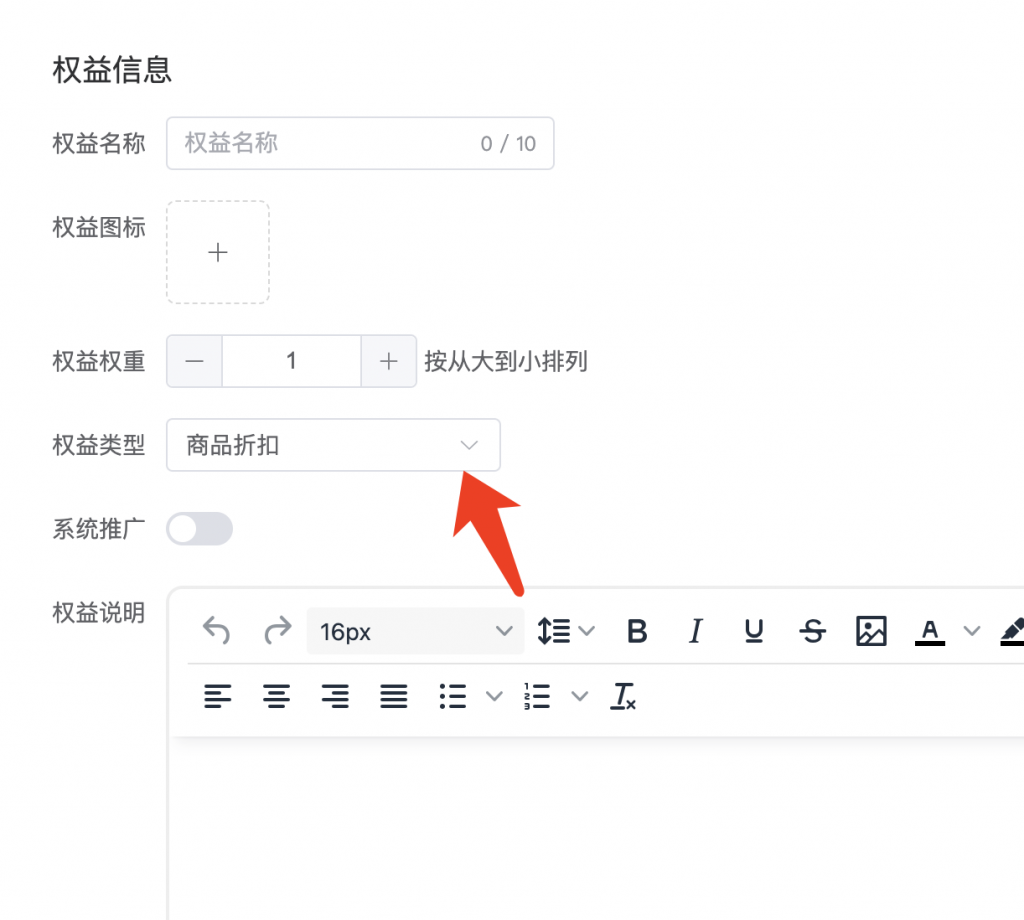Apply the black text color swatch
The width and height of the screenshot is (1024, 920).
point(930,631)
